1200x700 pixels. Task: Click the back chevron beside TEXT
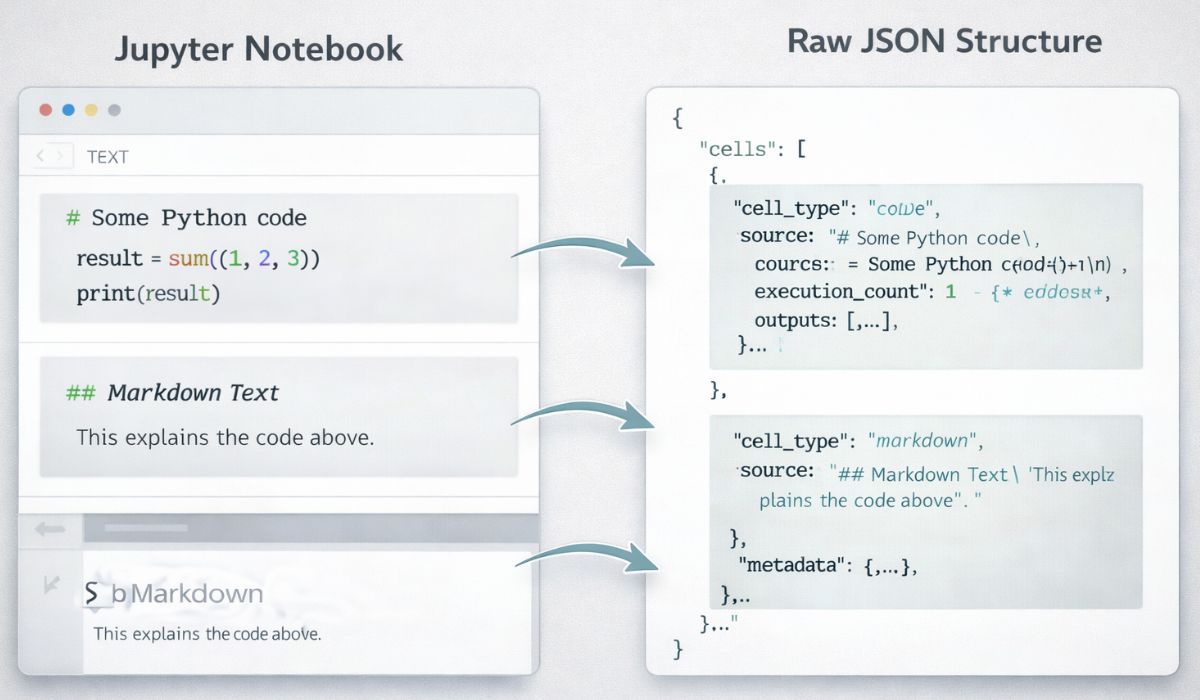[x=42, y=156]
